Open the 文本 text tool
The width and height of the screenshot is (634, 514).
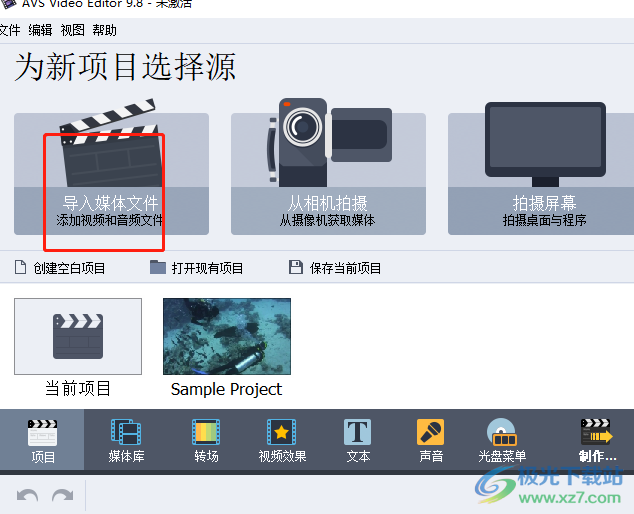358,440
